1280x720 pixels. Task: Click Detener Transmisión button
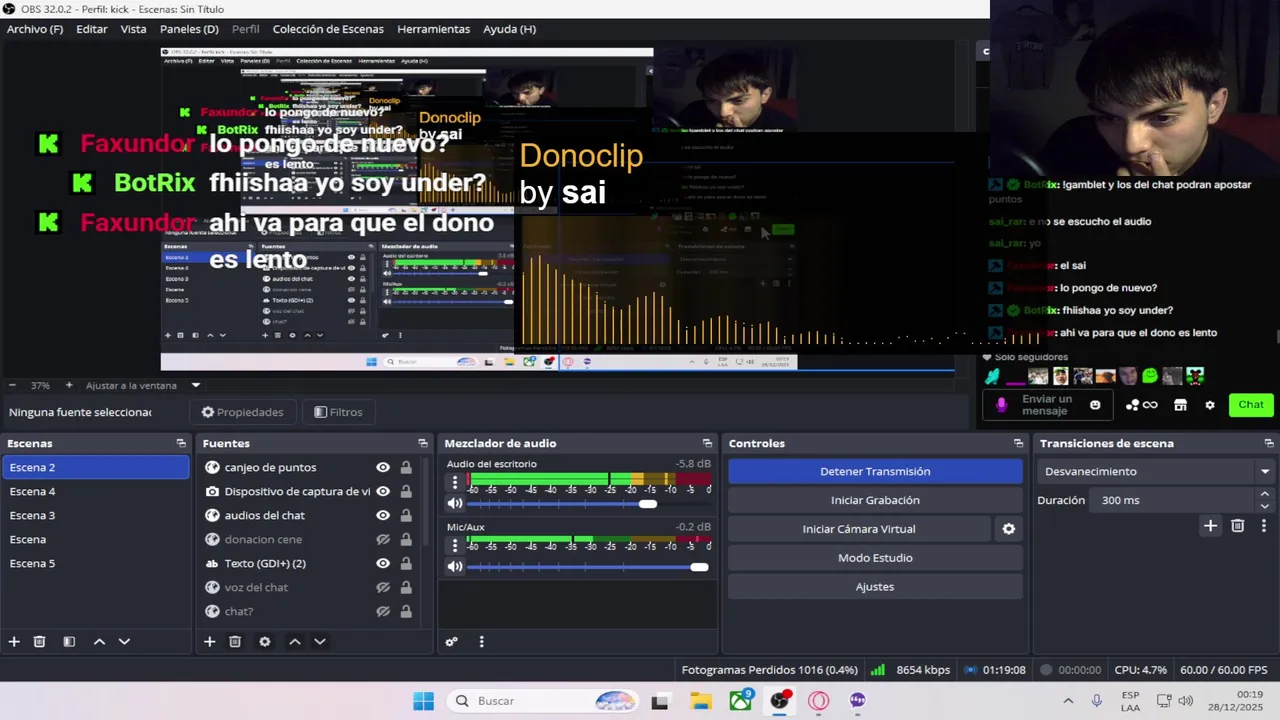[875, 471]
